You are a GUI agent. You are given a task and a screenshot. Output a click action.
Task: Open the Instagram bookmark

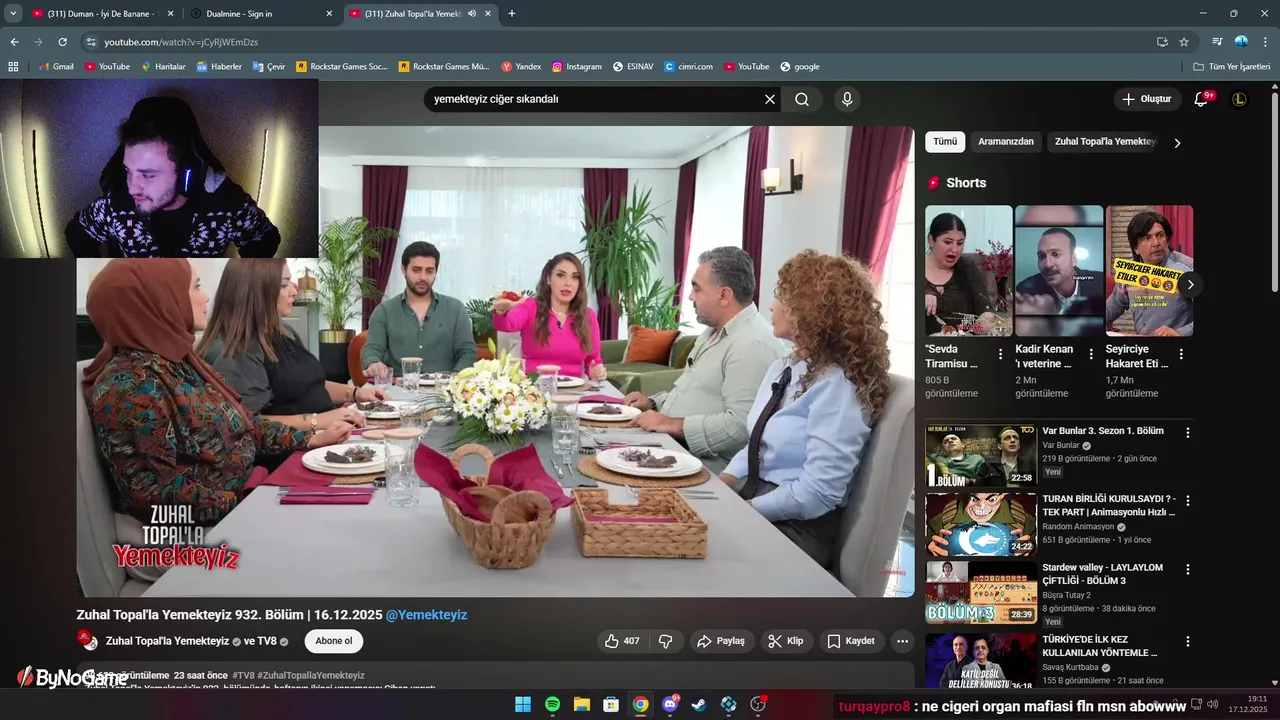(x=577, y=67)
